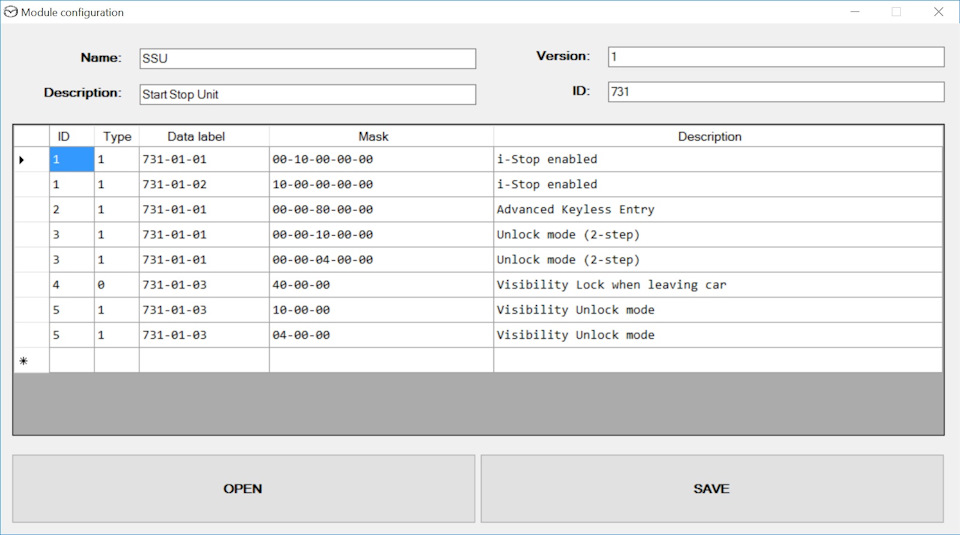Minimize the Module configuration window
Viewport: 960px width, 535px height.
(x=855, y=12)
